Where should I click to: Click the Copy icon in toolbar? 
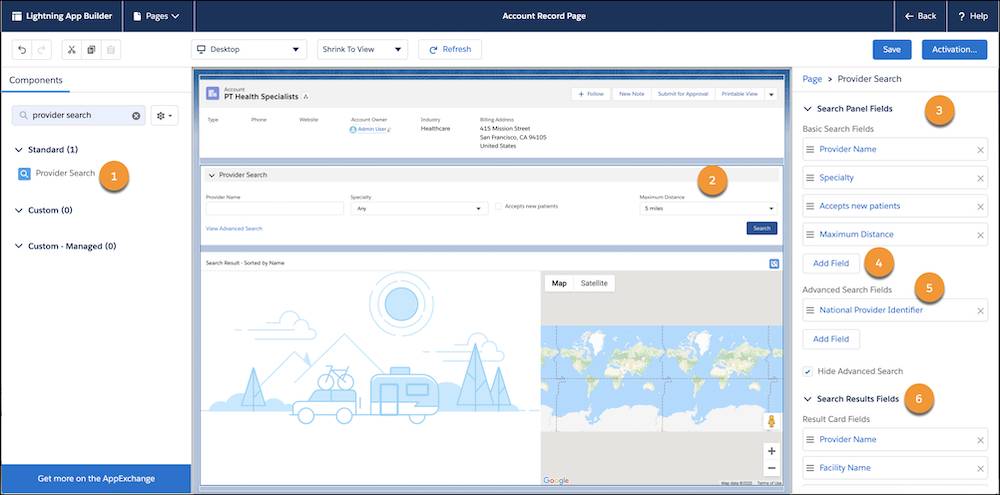click(91, 50)
